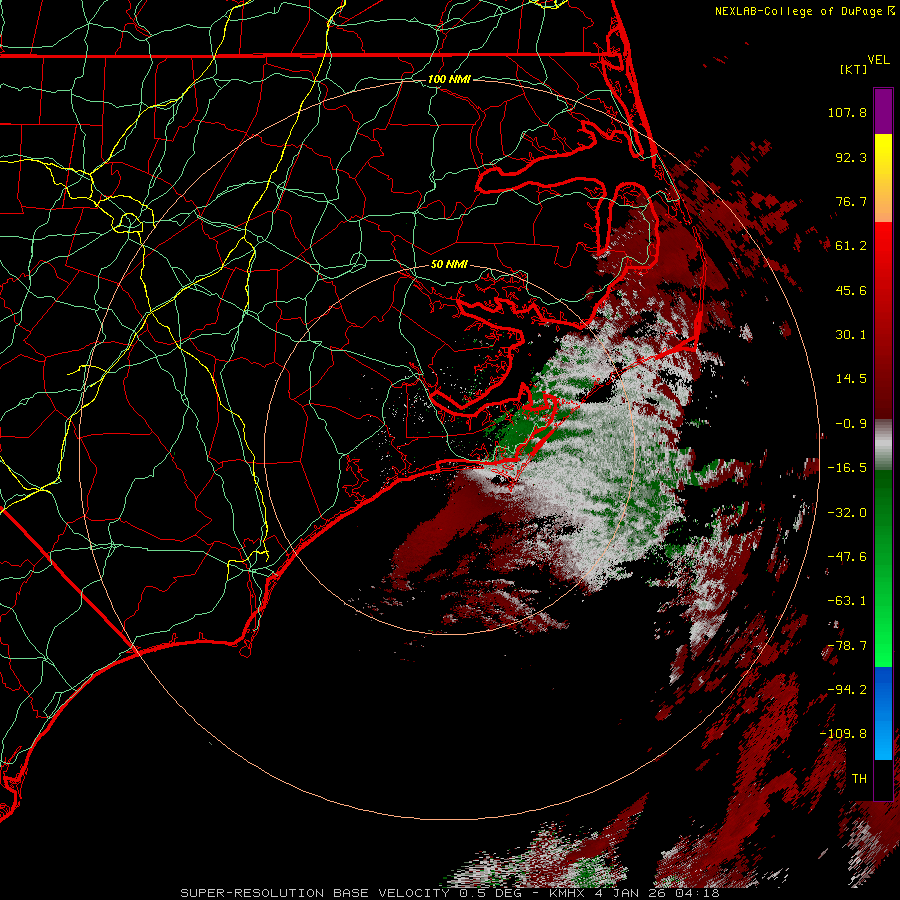Click the -32.0 scale label

(x=847, y=513)
